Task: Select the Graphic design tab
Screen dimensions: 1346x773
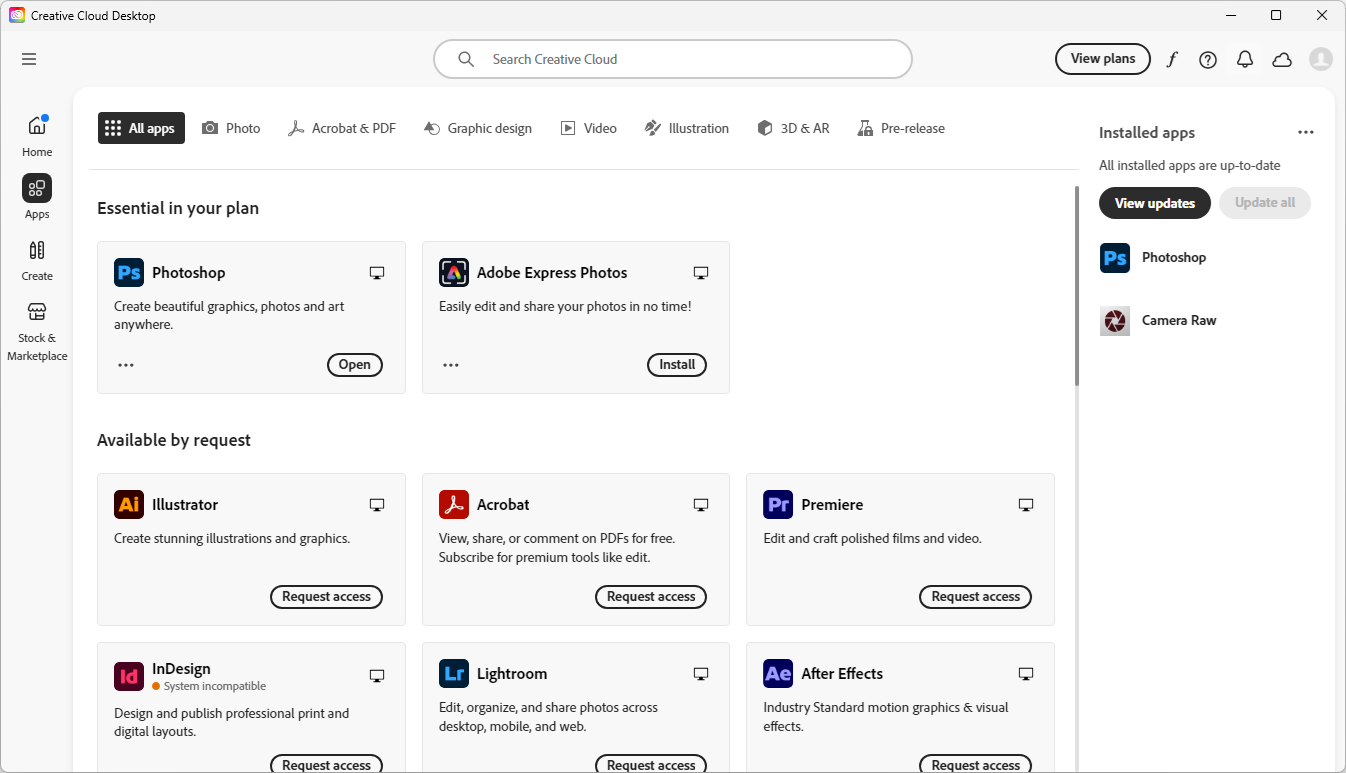Action: pyautogui.click(x=478, y=128)
